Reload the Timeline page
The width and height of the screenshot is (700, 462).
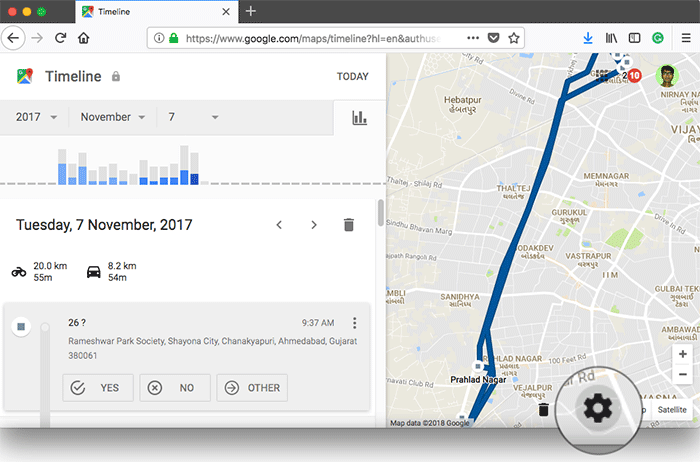pyautogui.click(x=61, y=38)
